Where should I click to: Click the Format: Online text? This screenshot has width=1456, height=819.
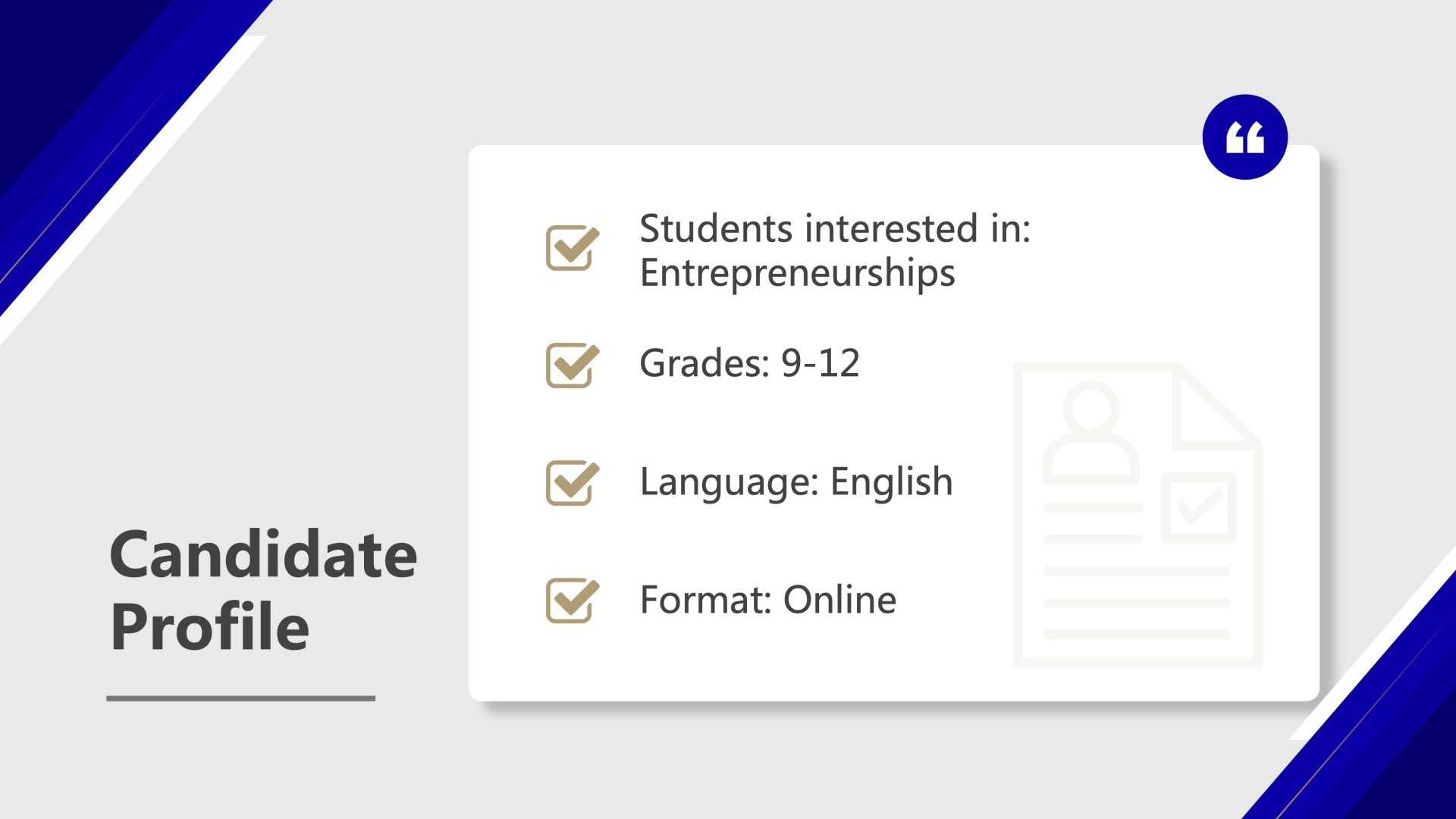coord(768,600)
